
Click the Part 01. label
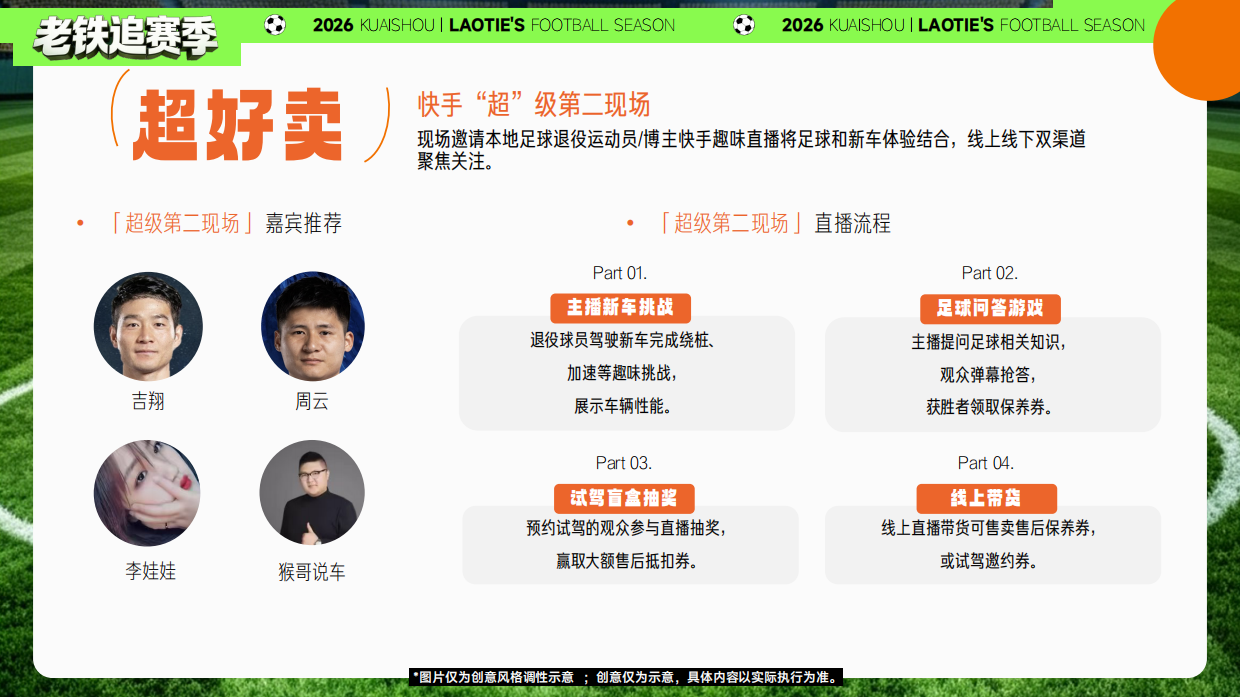pyautogui.click(x=620, y=273)
